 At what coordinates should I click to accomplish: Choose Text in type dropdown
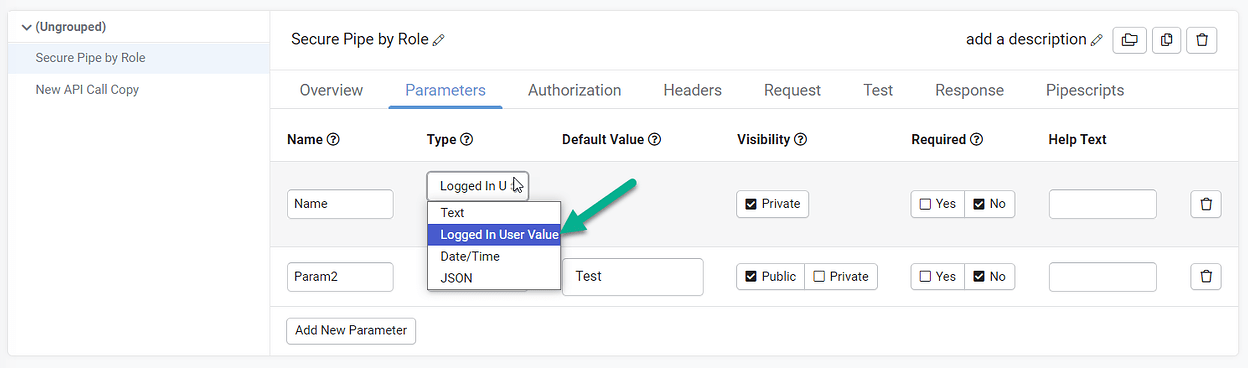pos(494,213)
